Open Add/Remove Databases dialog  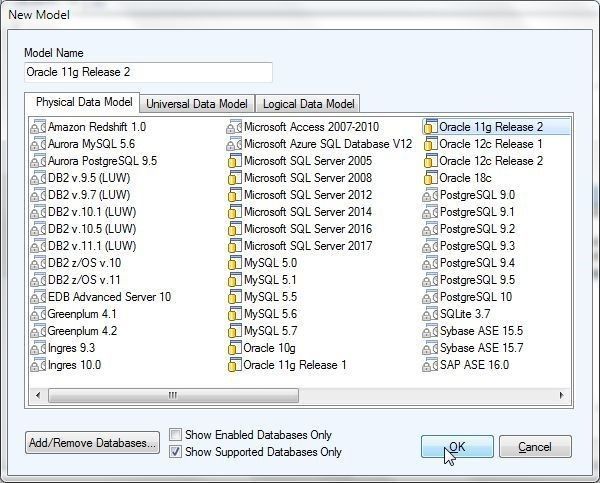click(x=92, y=443)
